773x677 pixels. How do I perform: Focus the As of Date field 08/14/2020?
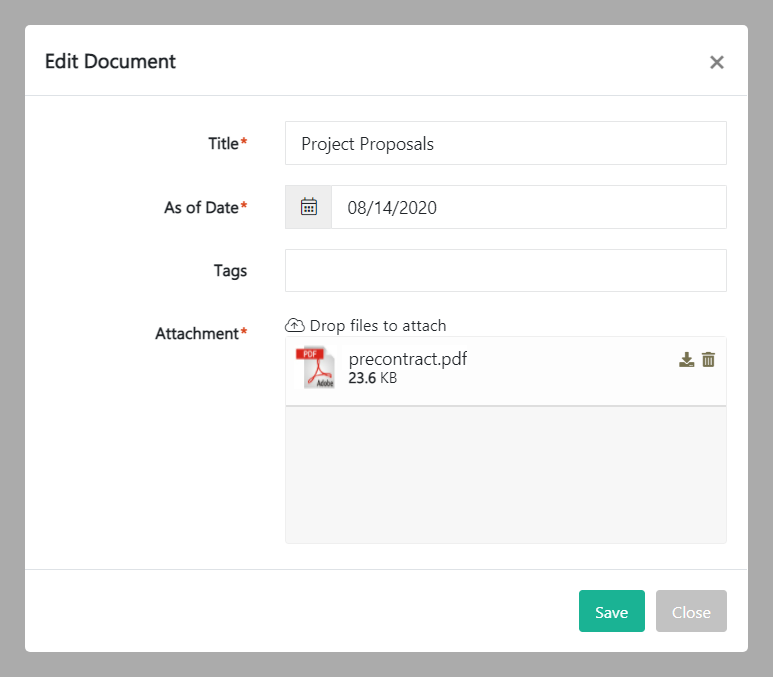click(528, 207)
